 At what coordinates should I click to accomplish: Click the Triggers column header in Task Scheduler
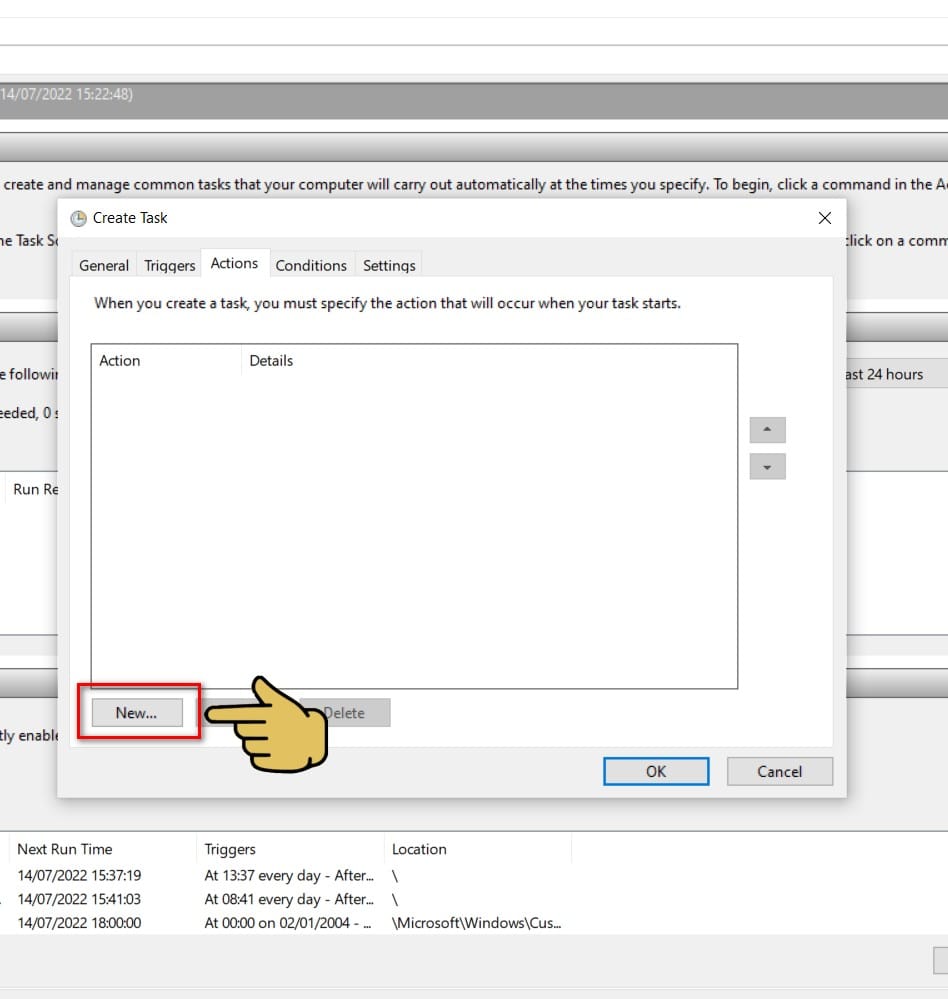290,849
